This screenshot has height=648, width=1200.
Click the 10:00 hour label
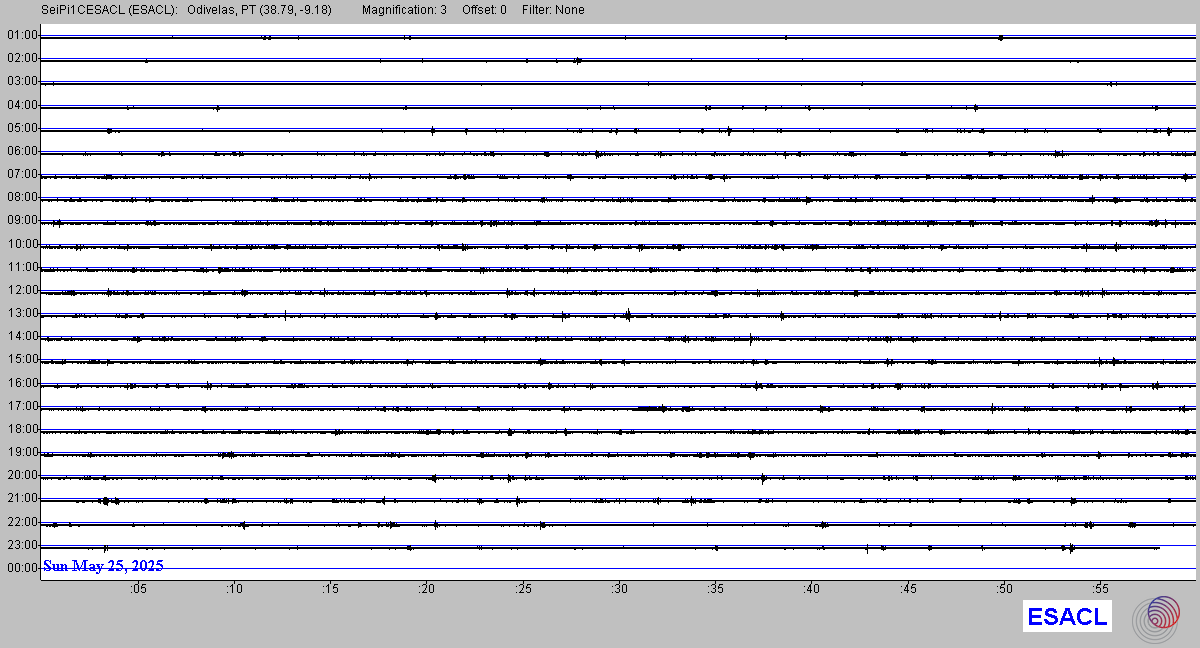pos(22,244)
